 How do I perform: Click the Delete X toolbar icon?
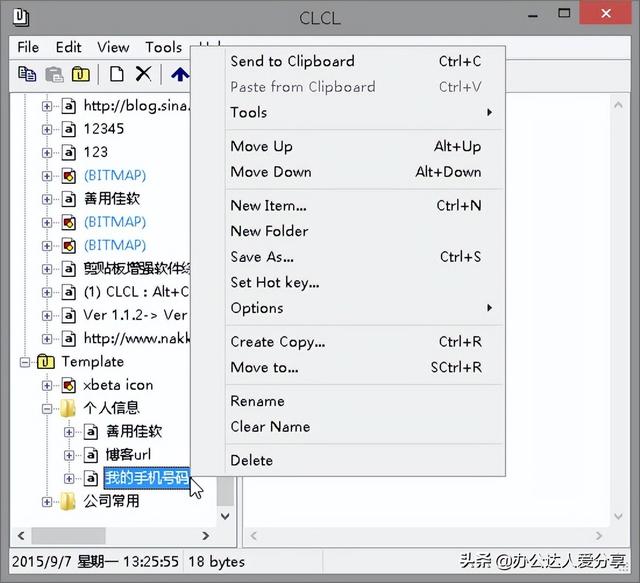tap(143, 74)
